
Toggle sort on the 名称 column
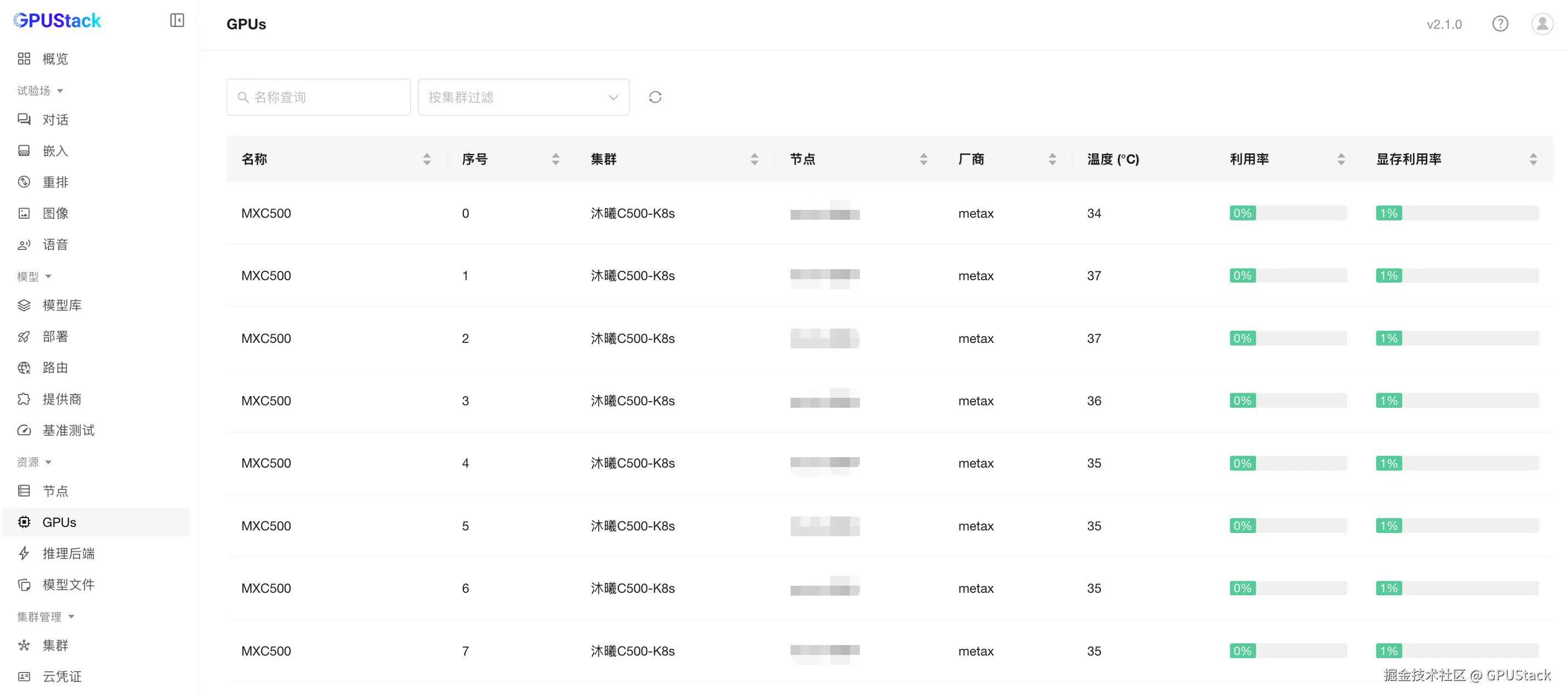[427, 159]
